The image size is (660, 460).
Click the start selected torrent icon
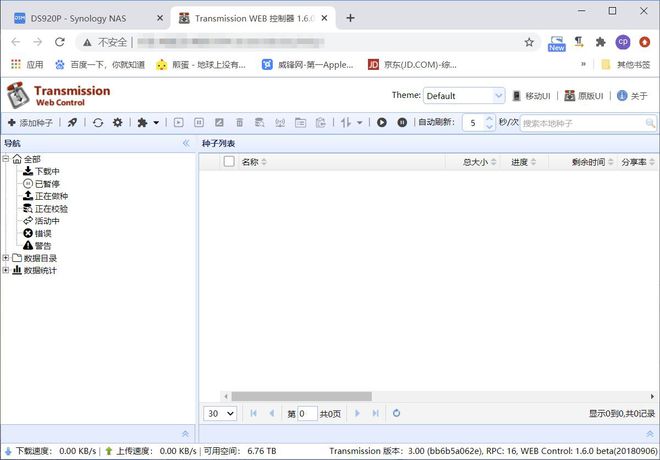[178, 122]
